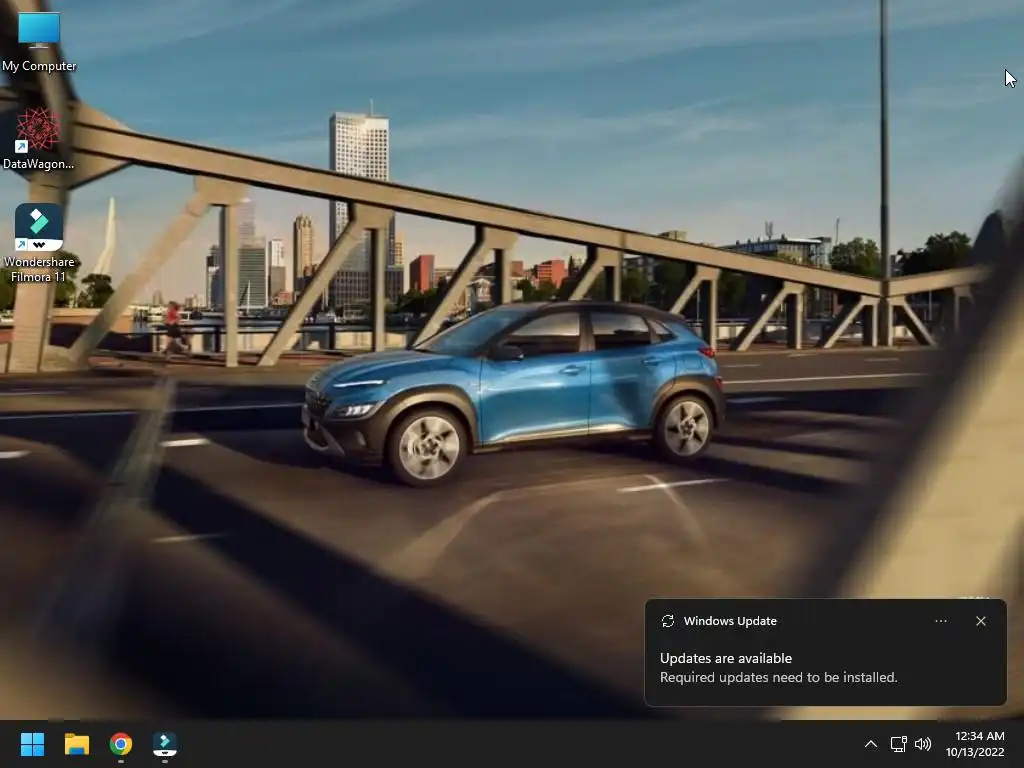Open Windows Update notification options menu

pyautogui.click(x=940, y=621)
